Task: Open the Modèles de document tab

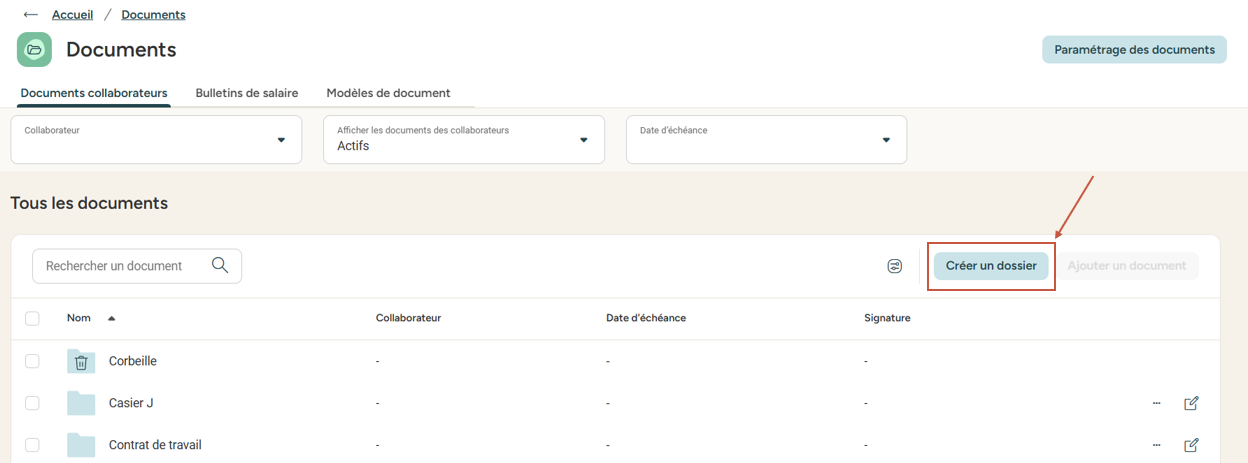Action: pos(388,93)
